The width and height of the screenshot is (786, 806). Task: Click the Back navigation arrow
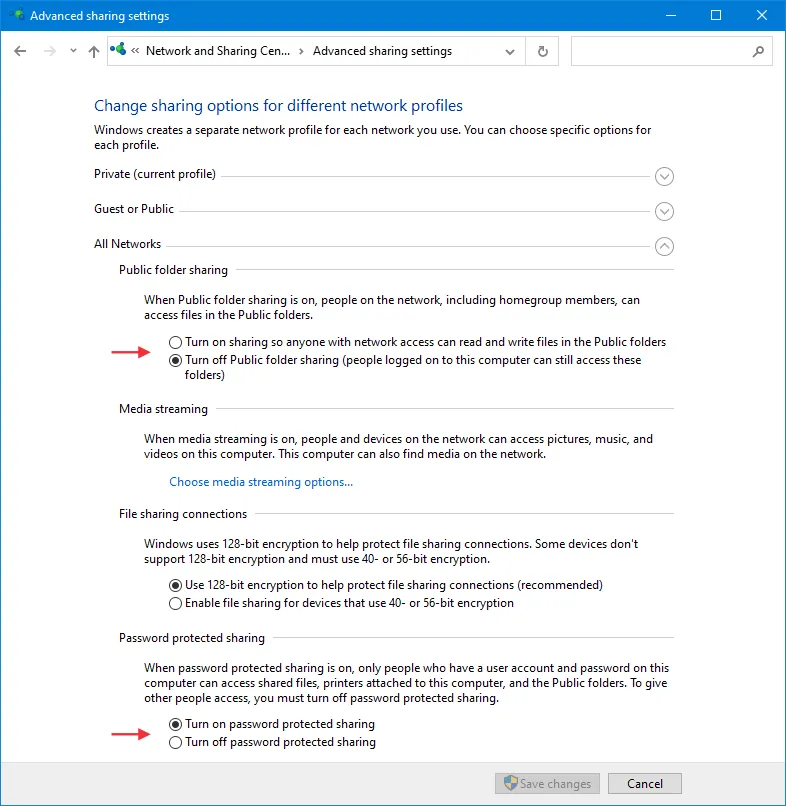coord(21,51)
